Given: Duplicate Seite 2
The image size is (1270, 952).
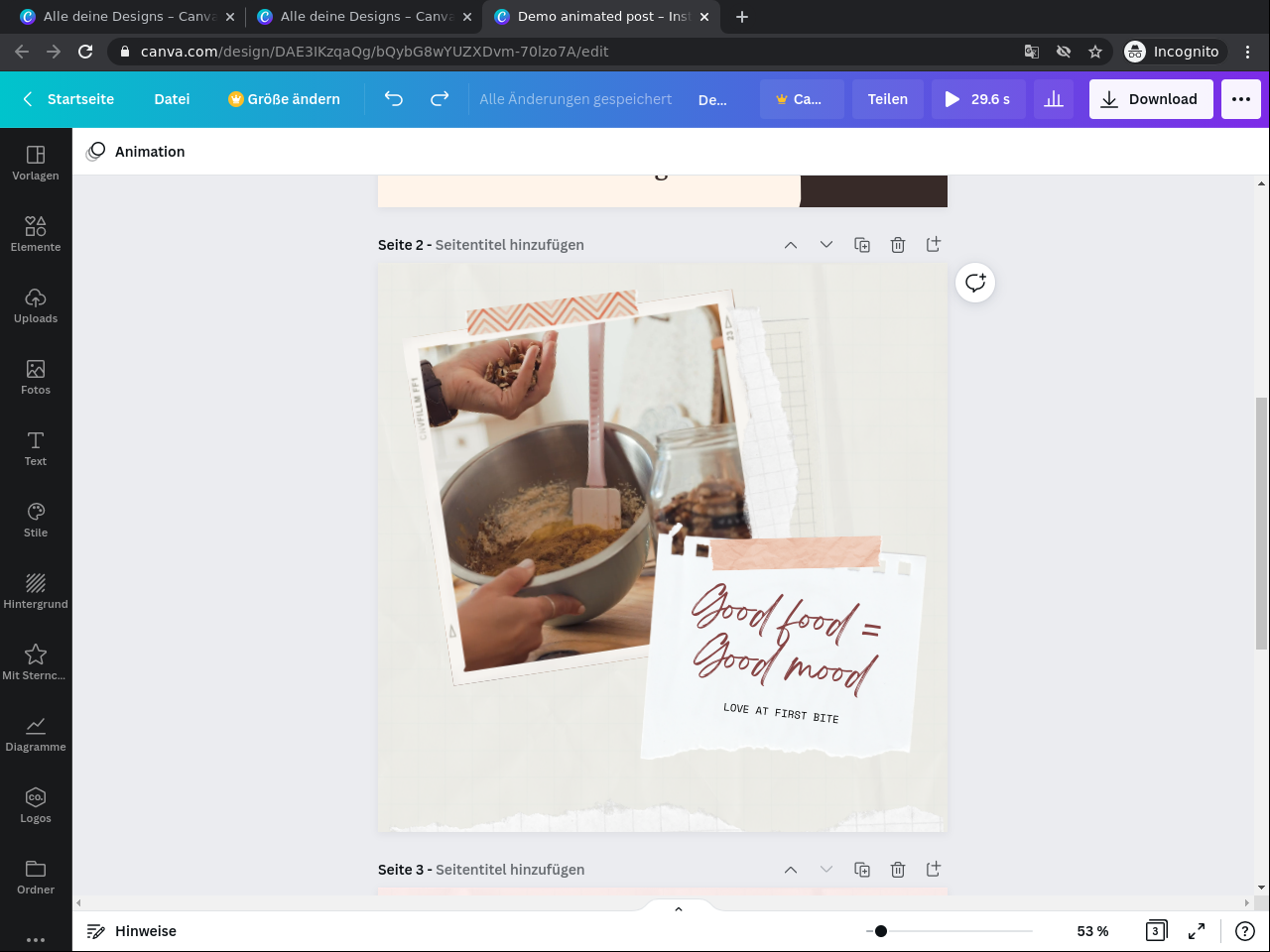Looking at the screenshot, I should click(862, 245).
